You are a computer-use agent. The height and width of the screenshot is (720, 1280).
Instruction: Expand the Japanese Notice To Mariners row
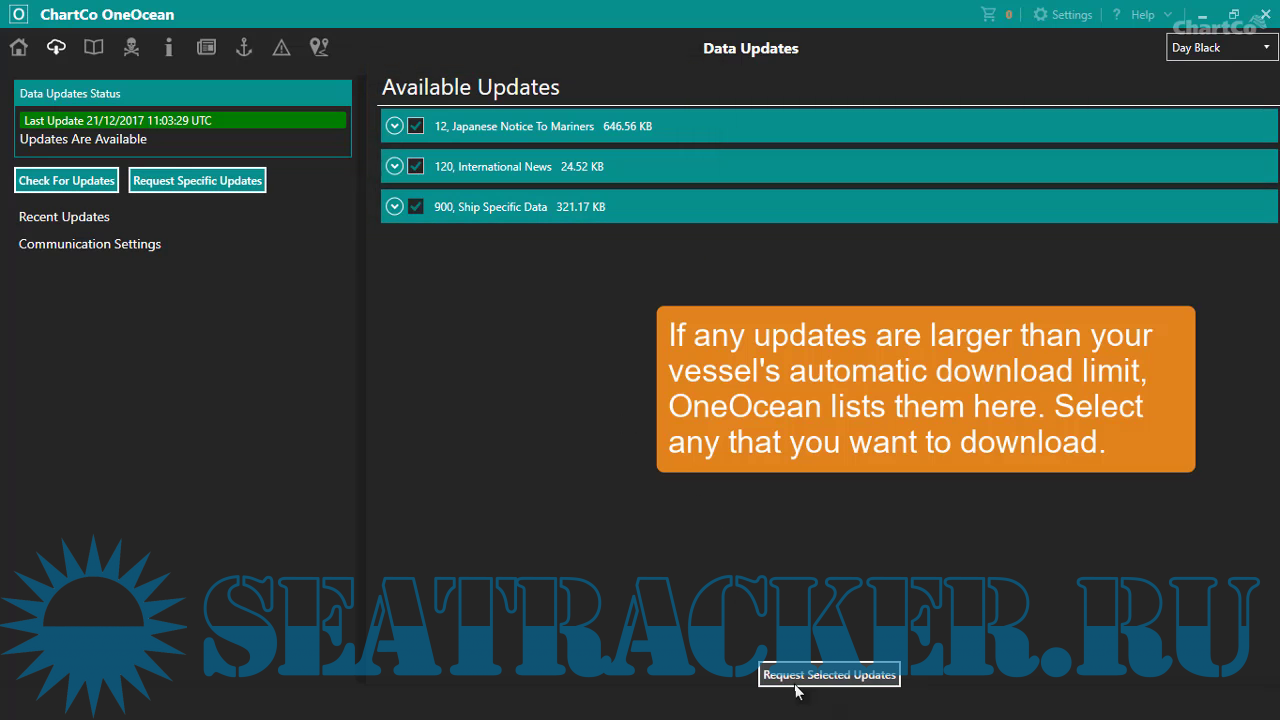click(394, 126)
